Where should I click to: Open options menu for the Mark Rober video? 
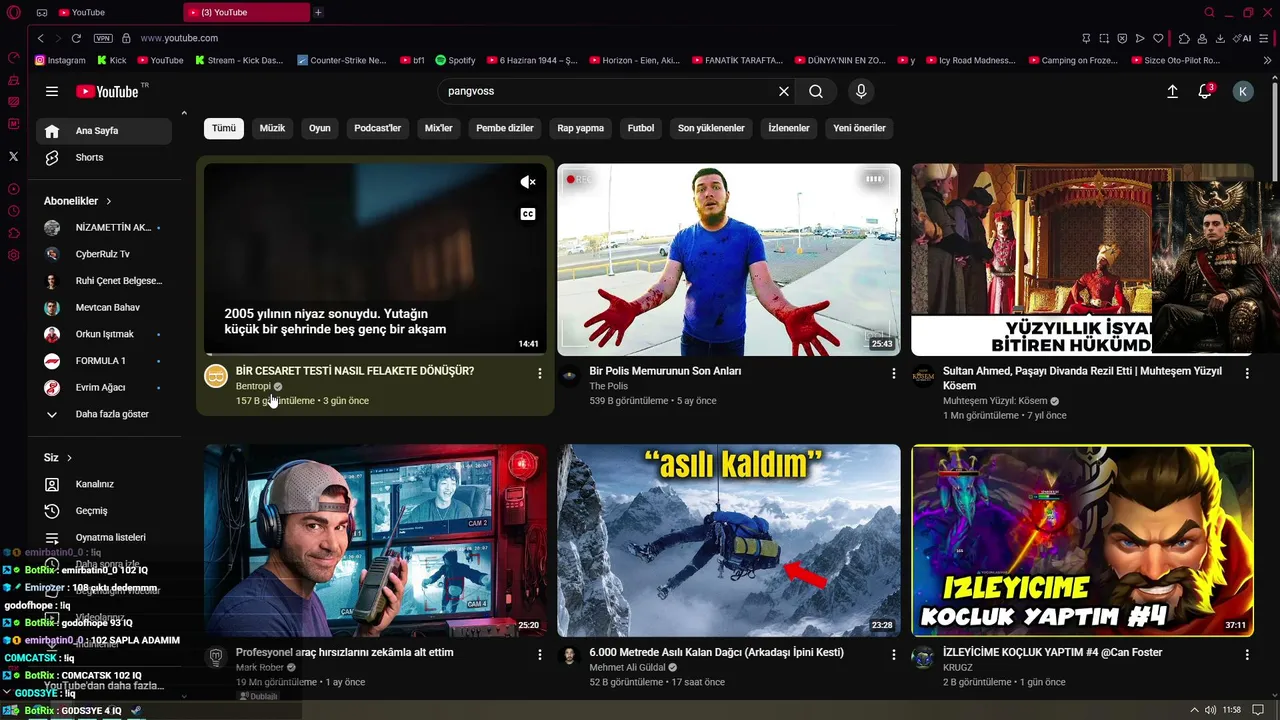540,654
